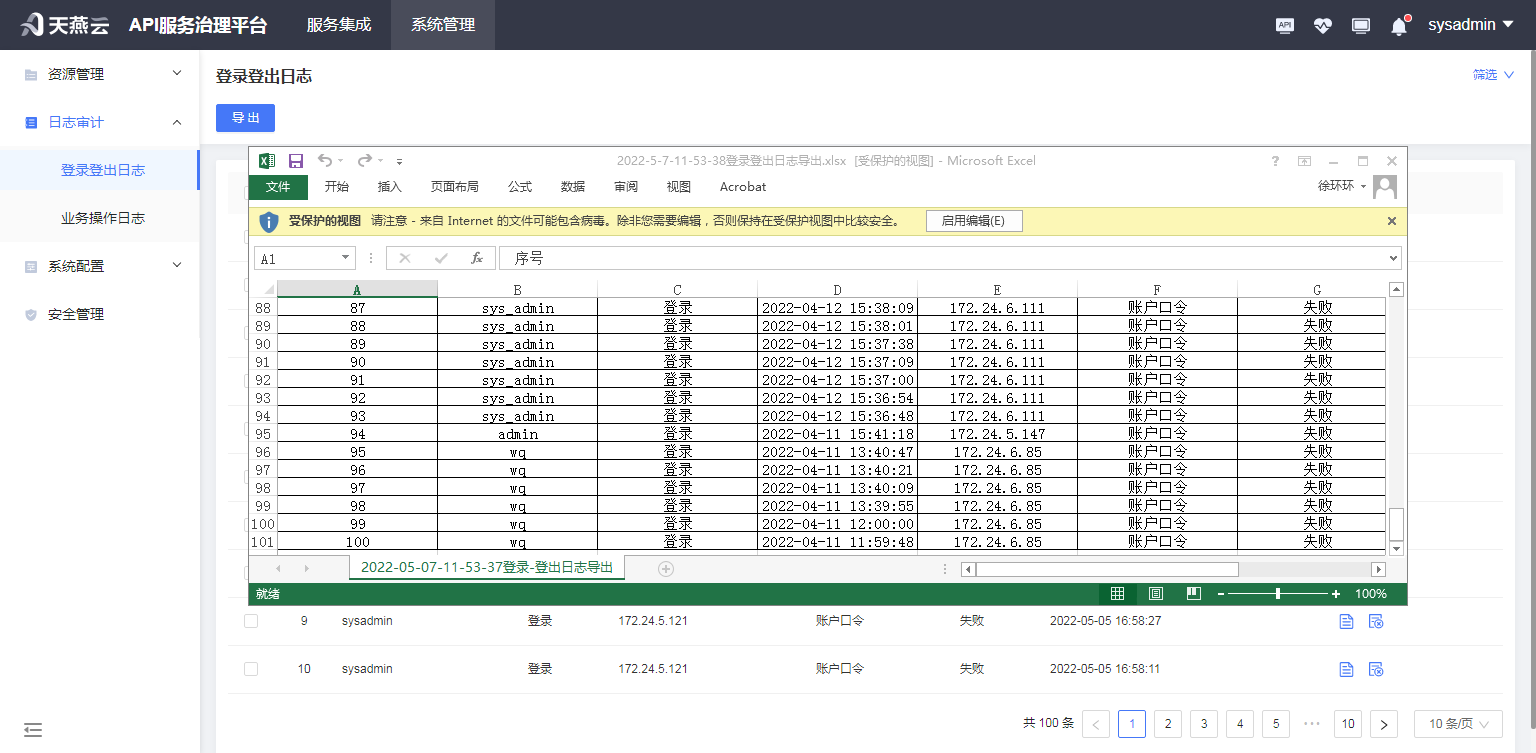The image size is (1536, 753).
Task: Open the Insert Function fx icon
Action: click(476, 257)
